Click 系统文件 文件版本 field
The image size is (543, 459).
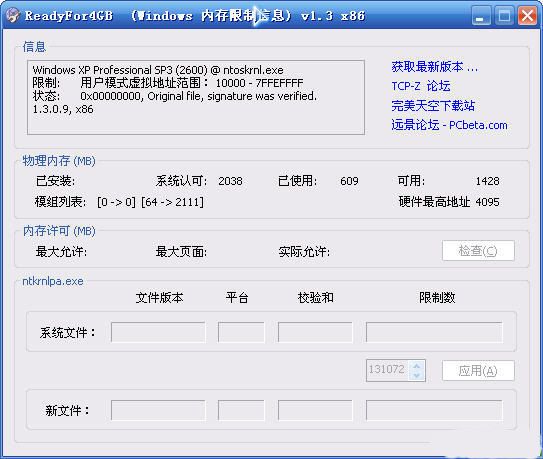pyautogui.click(x=158, y=332)
